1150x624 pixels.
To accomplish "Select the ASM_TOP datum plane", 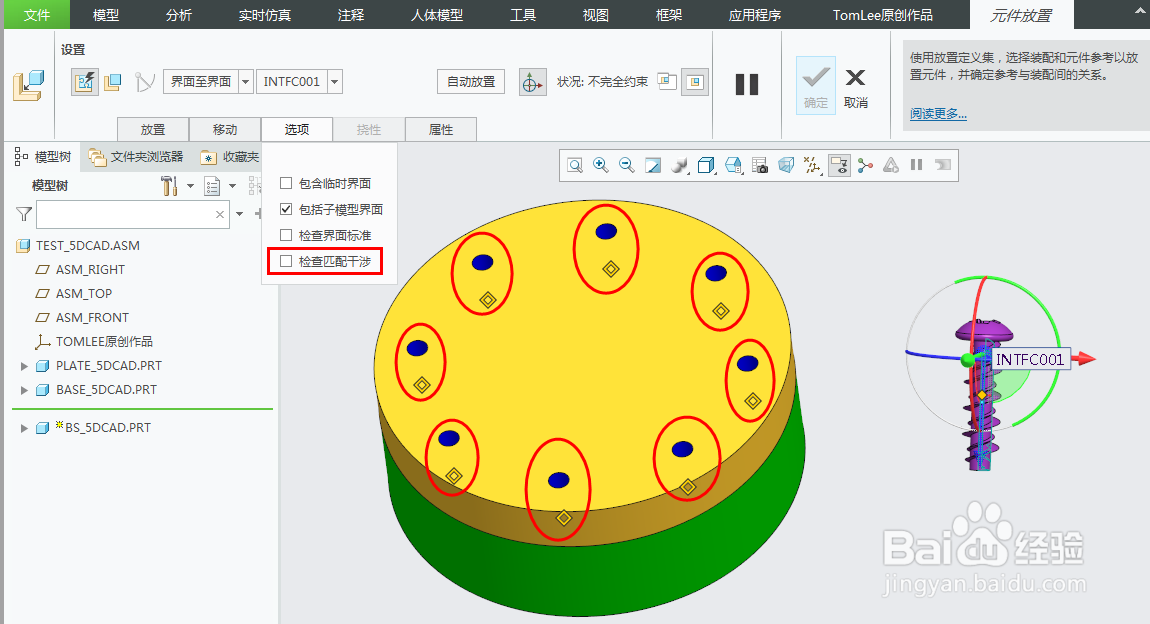I will pos(84,293).
